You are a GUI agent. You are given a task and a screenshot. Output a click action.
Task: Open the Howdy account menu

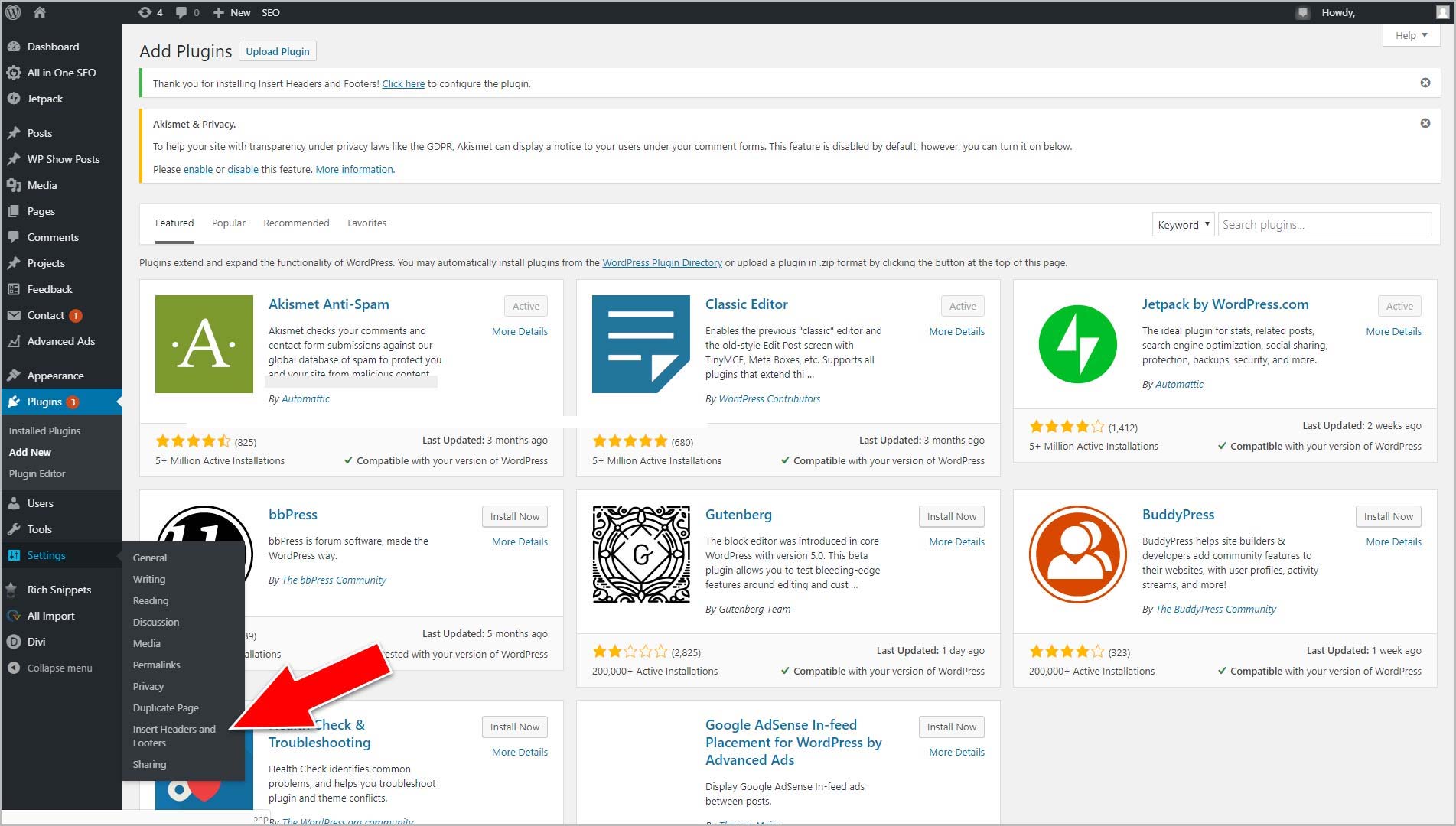(1385, 12)
